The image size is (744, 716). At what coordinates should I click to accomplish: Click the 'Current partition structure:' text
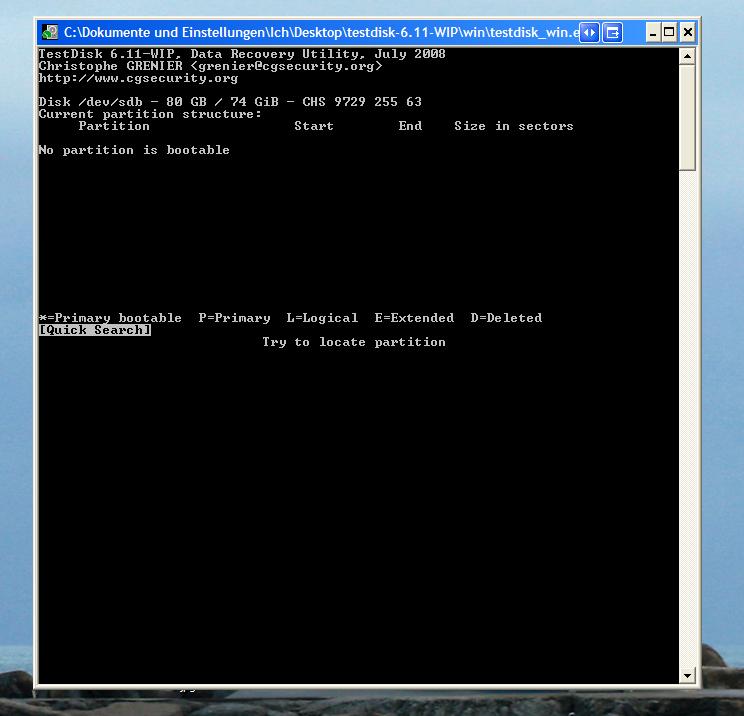click(150, 114)
